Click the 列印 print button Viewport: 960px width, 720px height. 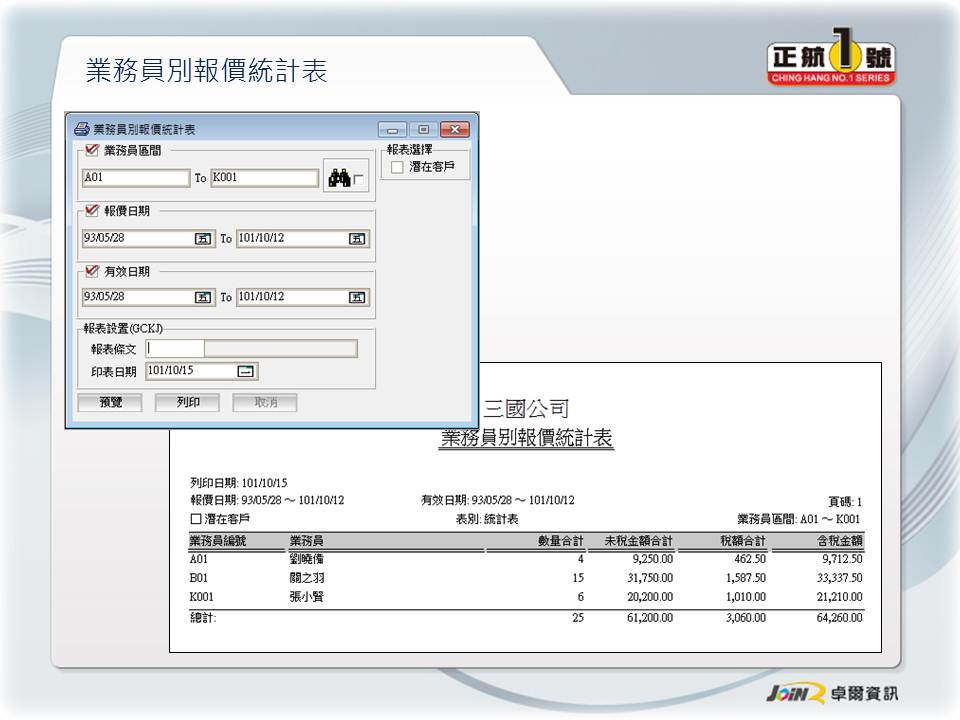[x=188, y=402]
